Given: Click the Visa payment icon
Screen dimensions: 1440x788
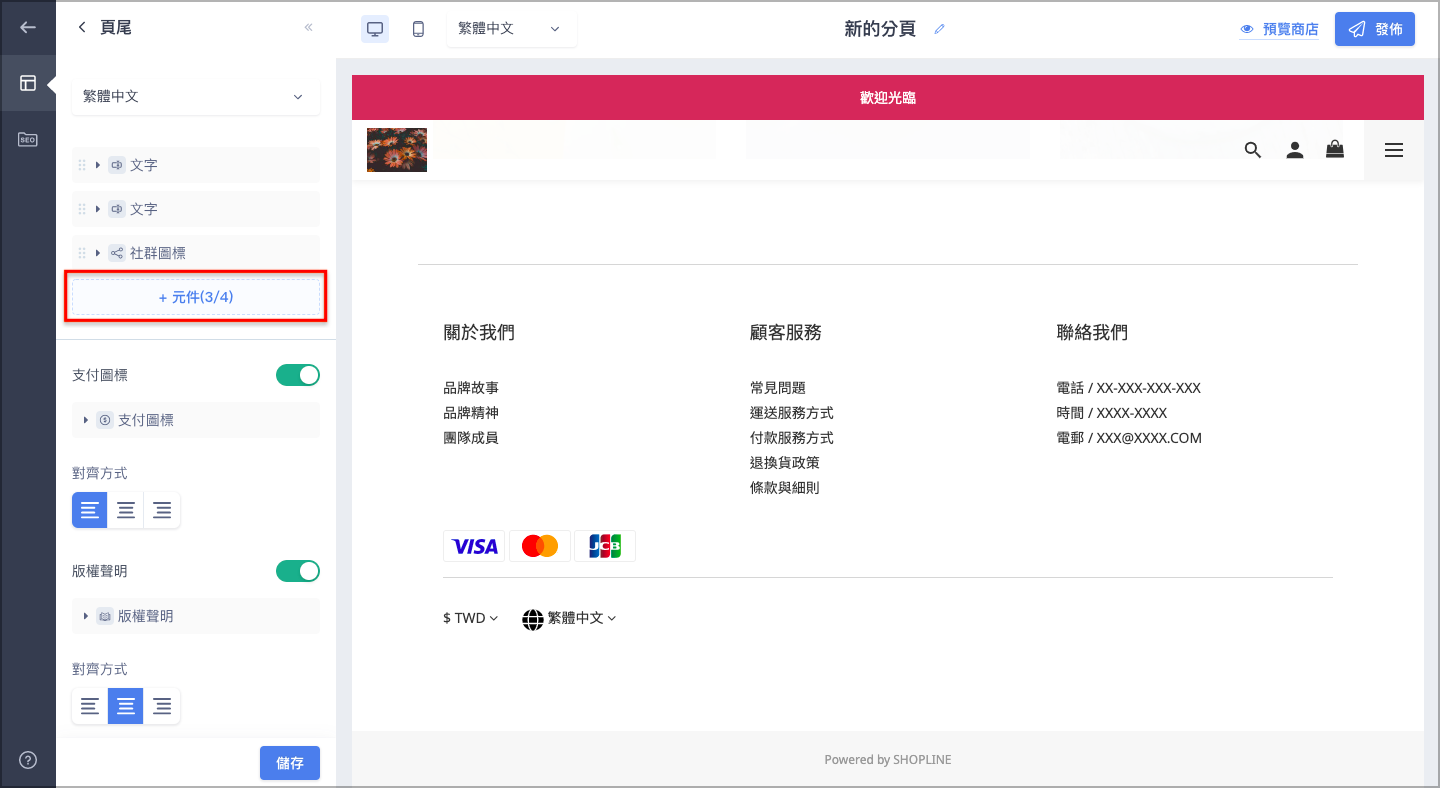Looking at the screenshot, I should click(474, 546).
